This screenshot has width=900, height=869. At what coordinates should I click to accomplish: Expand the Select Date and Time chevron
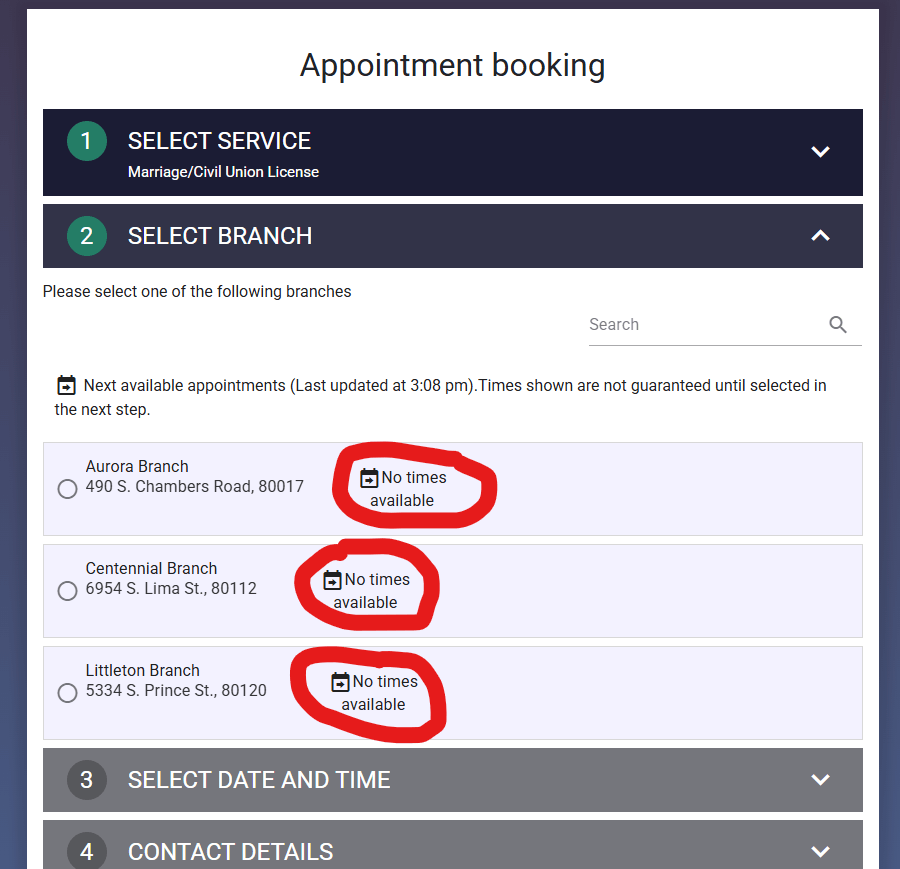click(x=820, y=780)
